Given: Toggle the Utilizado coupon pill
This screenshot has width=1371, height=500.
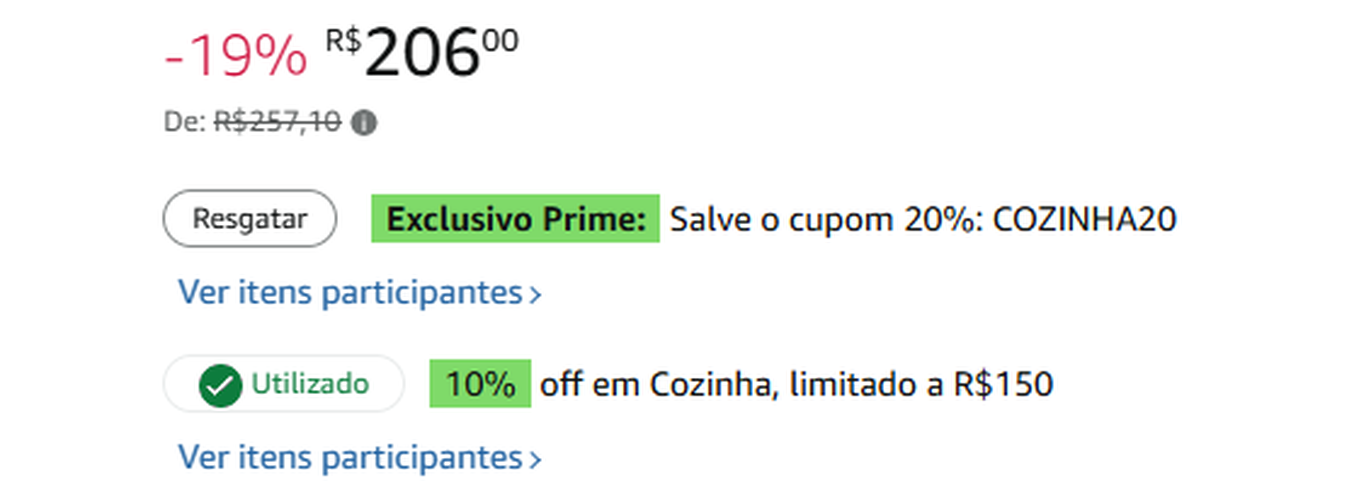Looking at the screenshot, I should [283, 384].
